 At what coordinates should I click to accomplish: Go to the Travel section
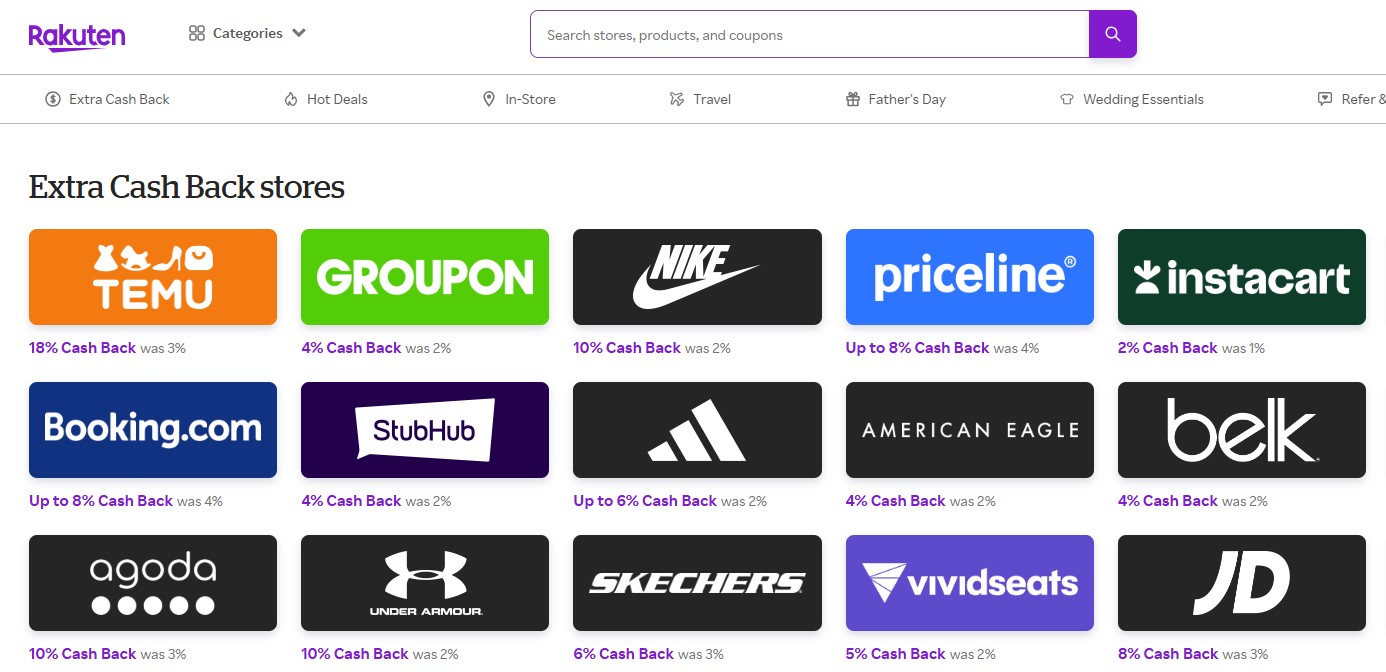700,99
